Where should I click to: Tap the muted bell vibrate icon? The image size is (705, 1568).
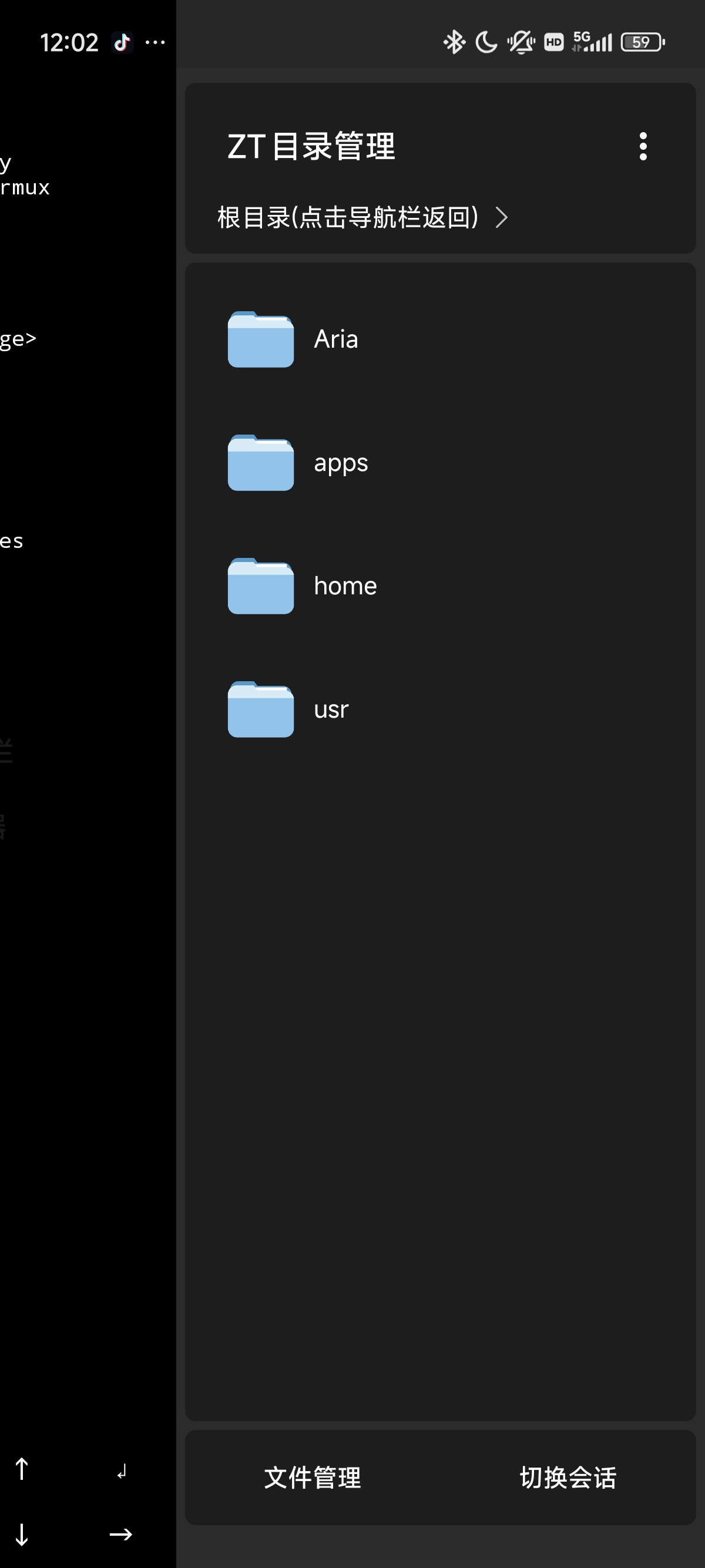click(x=521, y=42)
